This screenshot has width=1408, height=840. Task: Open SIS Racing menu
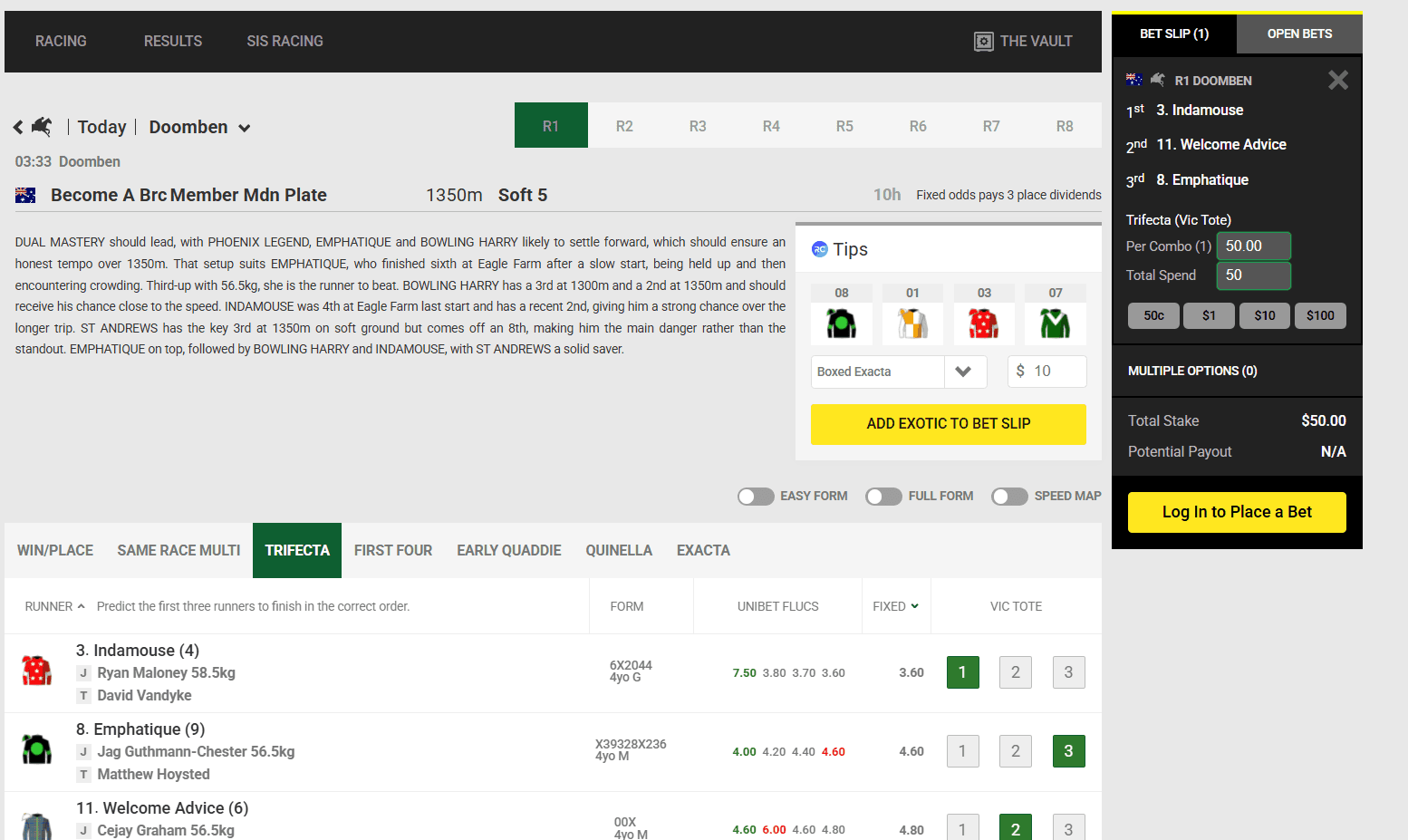point(285,42)
